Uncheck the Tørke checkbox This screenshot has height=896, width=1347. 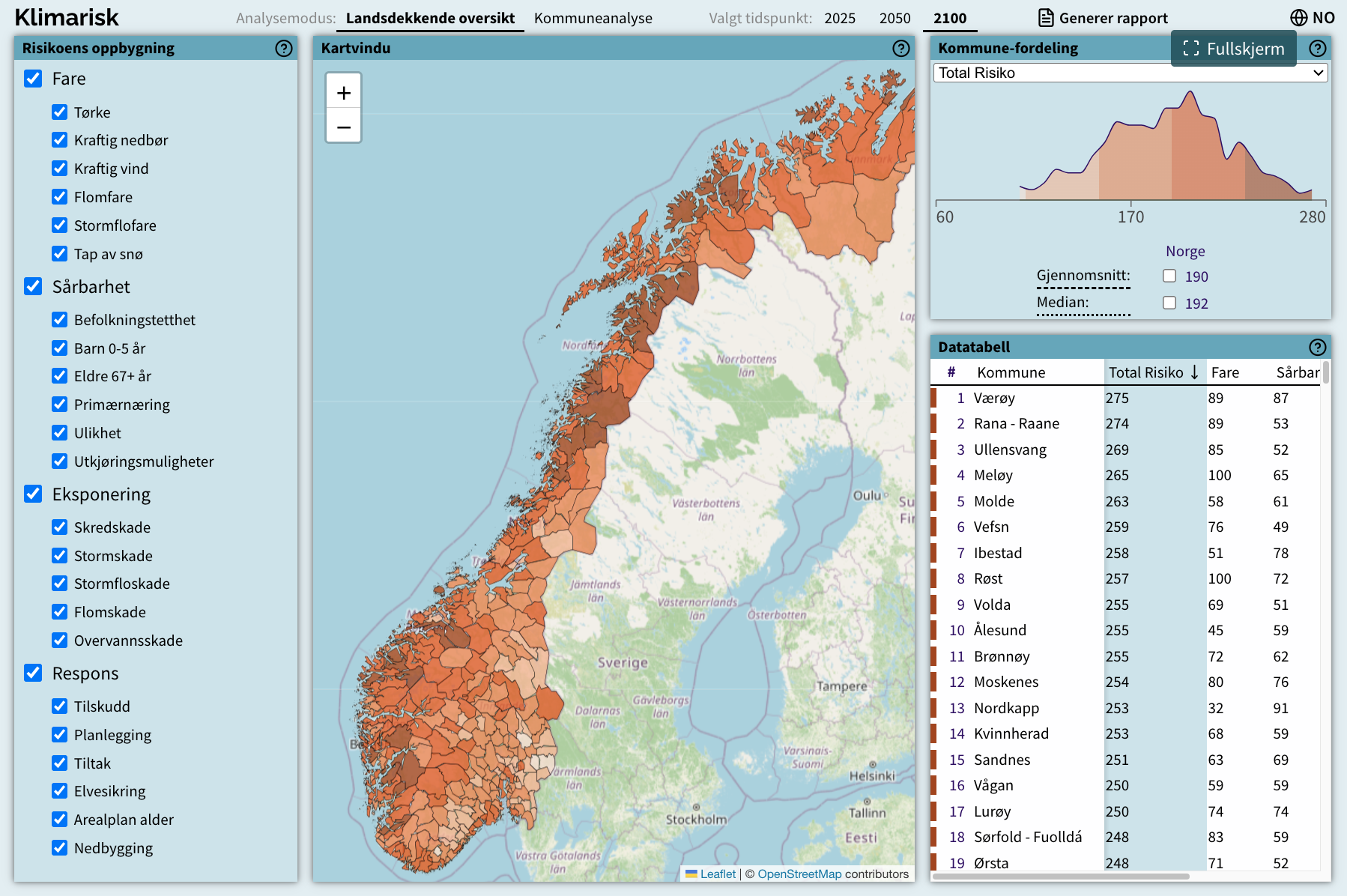coord(60,112)
